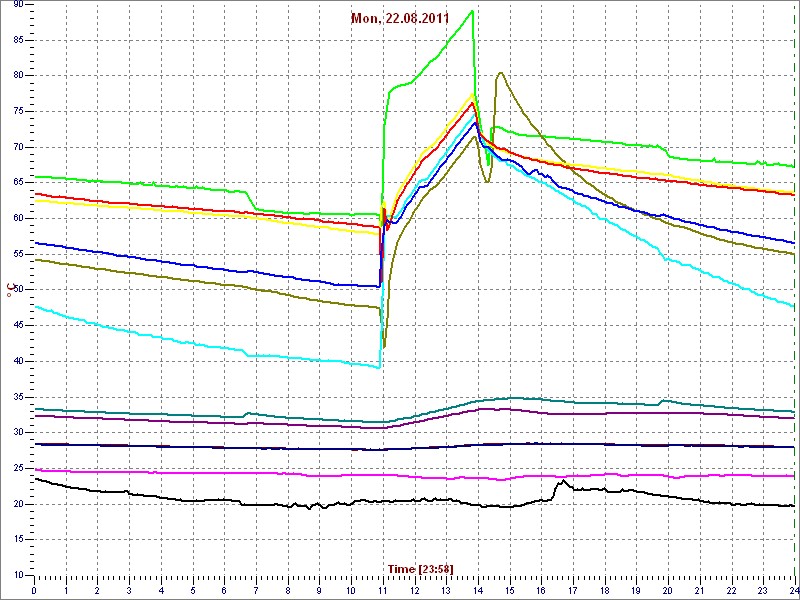Click the 55 temperature axis value

(x=18, y=255)
